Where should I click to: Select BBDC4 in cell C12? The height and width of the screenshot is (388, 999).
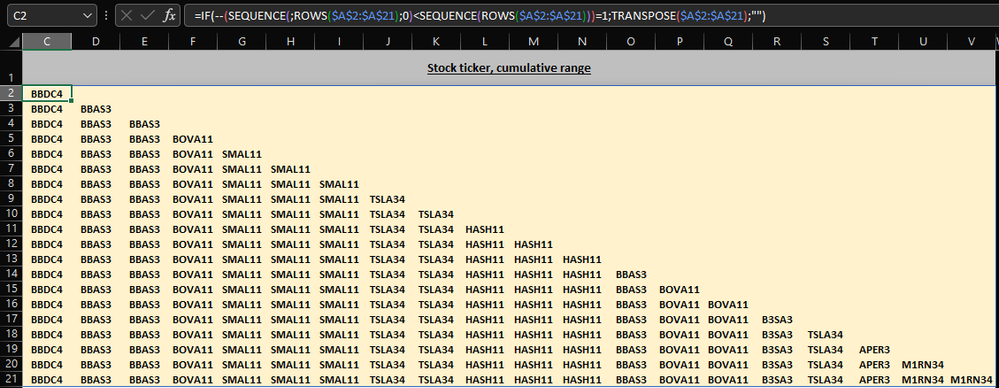[47, 244]
